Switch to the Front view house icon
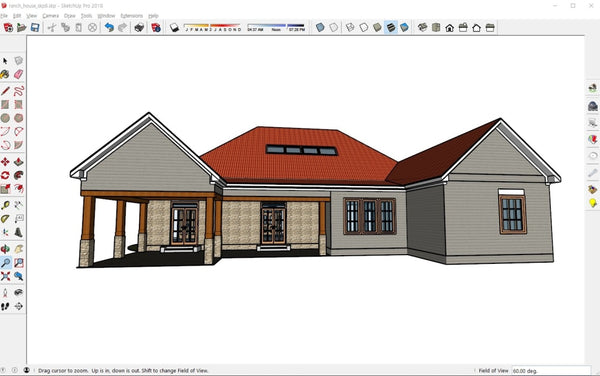The image size is (600, 376). point(450,28)
